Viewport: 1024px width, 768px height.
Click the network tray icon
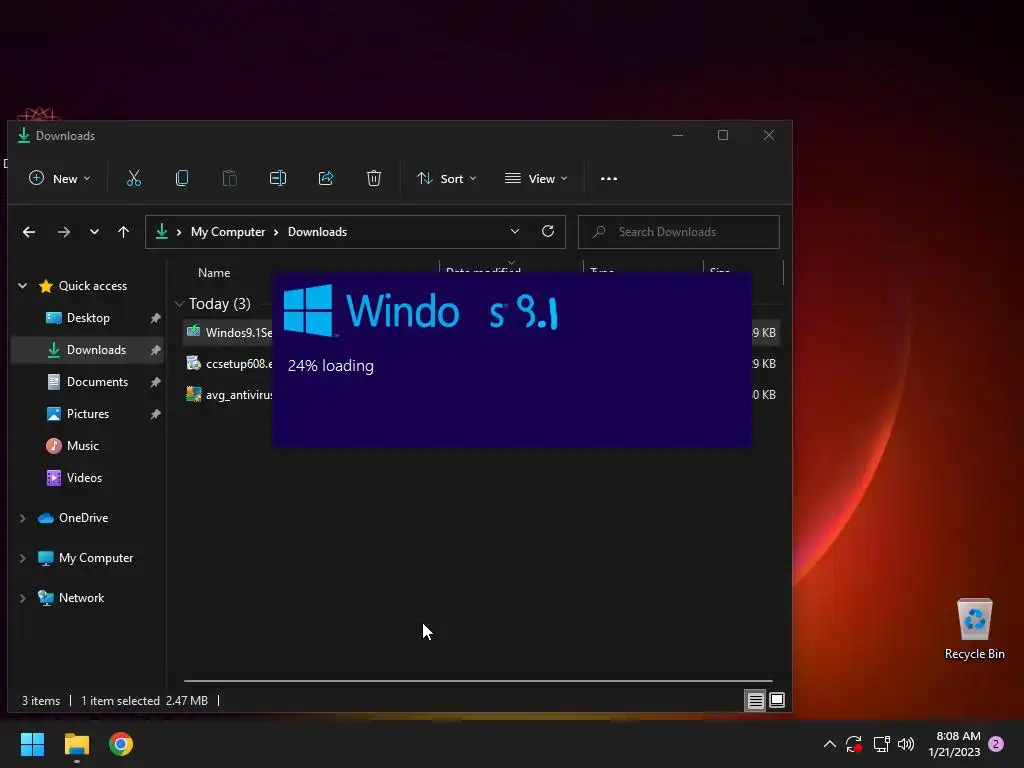pyautogui.click(x=882, y=744)
